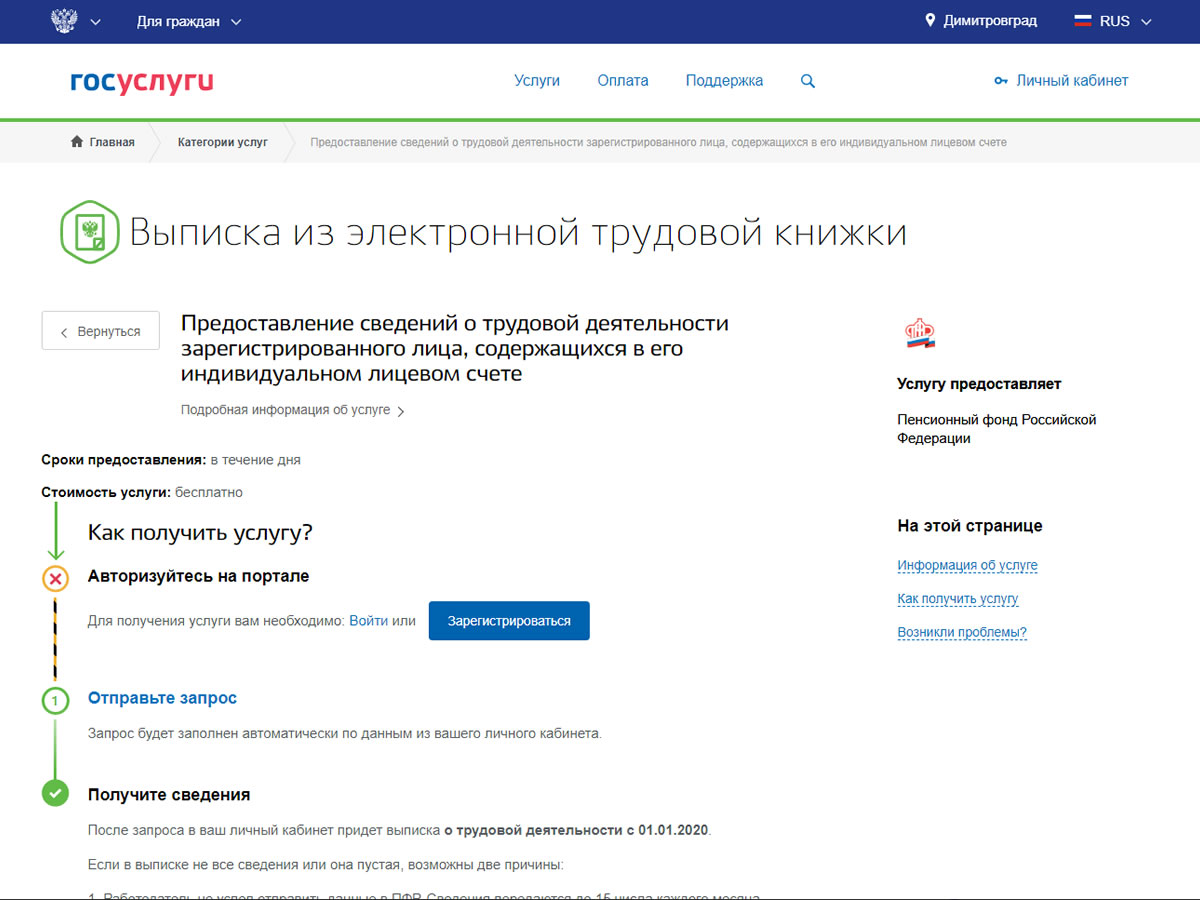
Task: Click the search magnifier icon
Action: [x=808, y=81]
